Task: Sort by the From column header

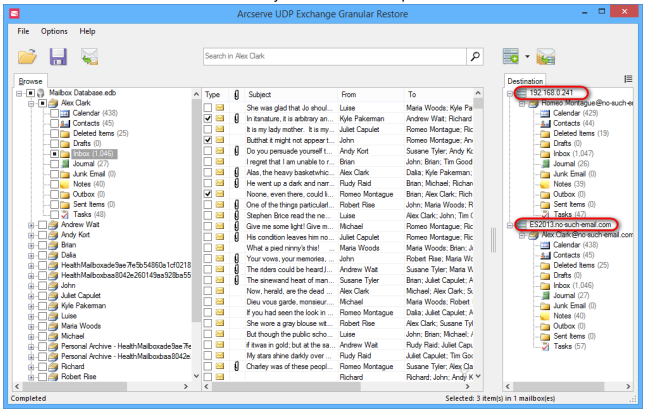Action: tap(371, 95)
